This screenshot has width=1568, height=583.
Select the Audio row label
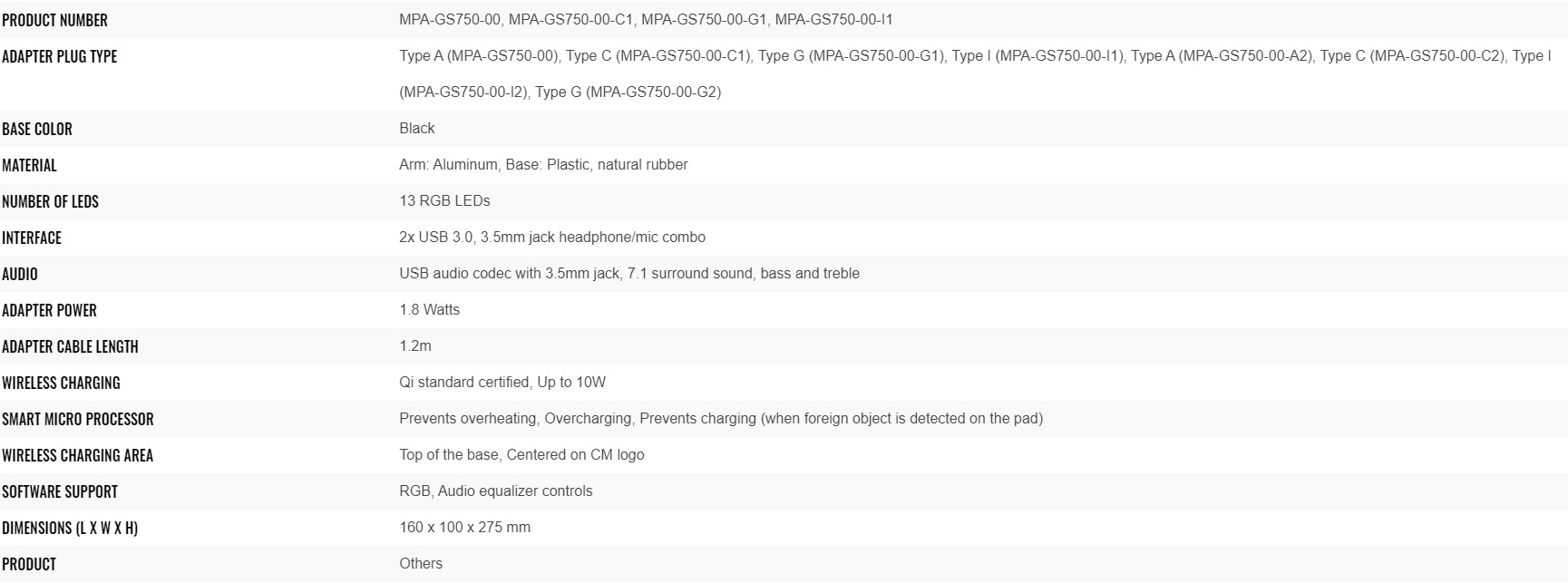click(20, 274)
